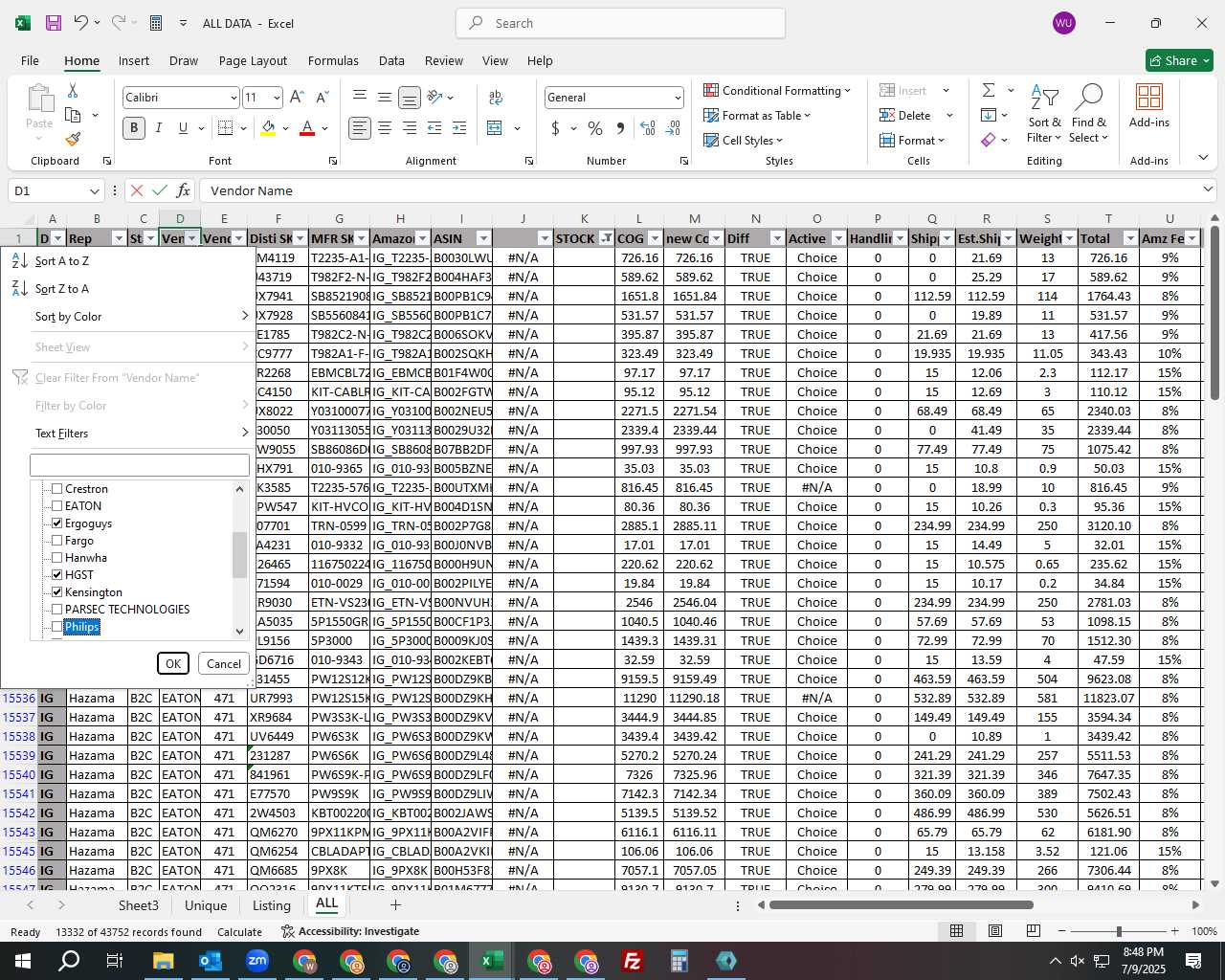Switch to the Listing sheet tab
Viewport: 1225px width, 980px height.
coord(271,905)
